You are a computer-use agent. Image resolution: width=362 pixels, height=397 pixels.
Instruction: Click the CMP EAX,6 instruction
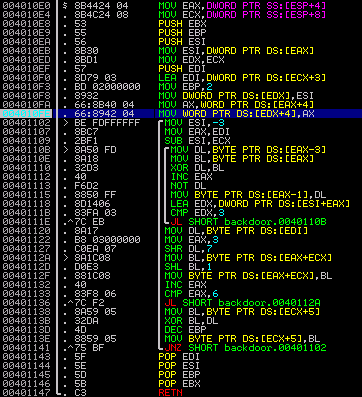tap(191, 294)
